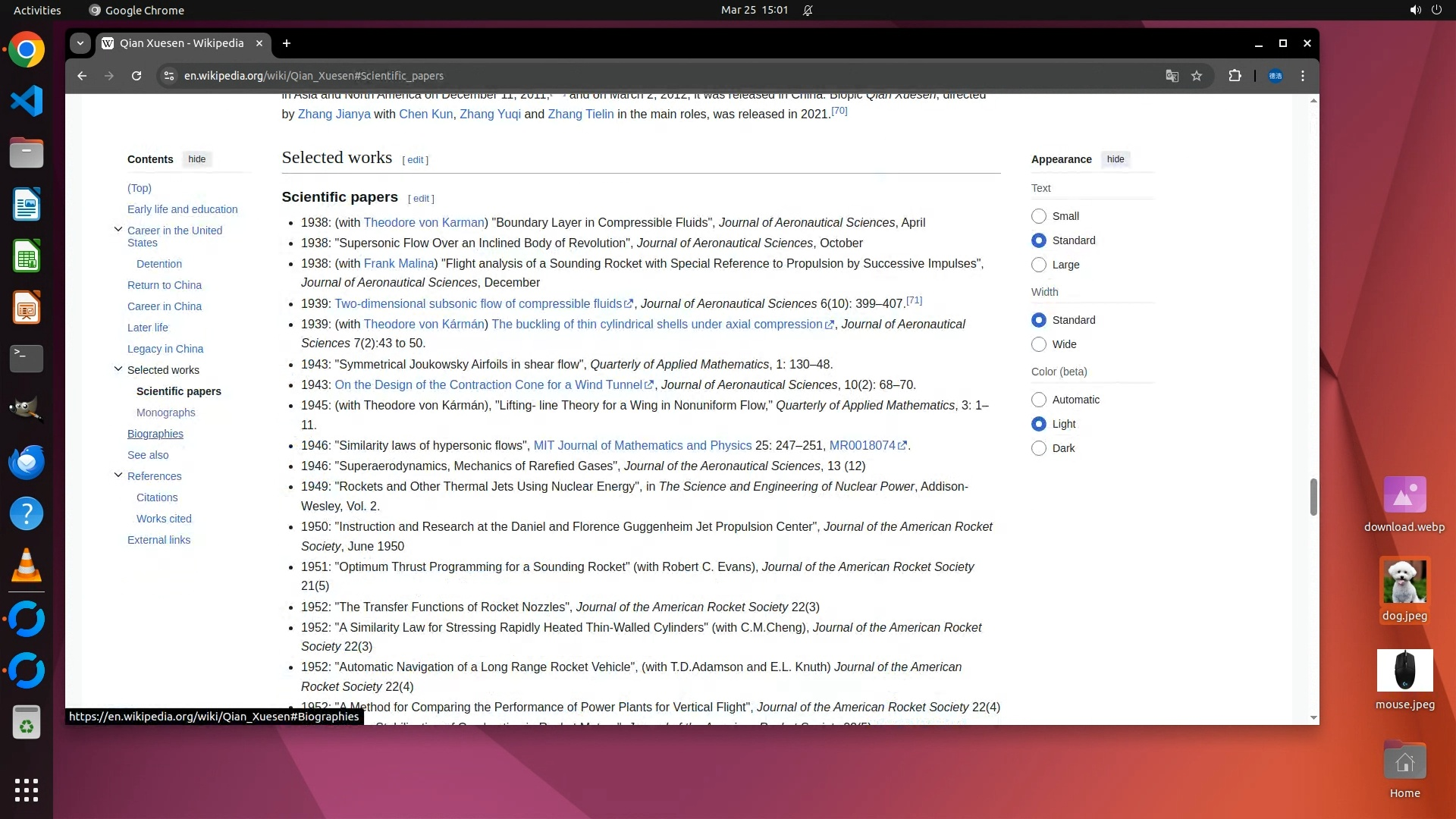Open the Activities overview menu

37,10
